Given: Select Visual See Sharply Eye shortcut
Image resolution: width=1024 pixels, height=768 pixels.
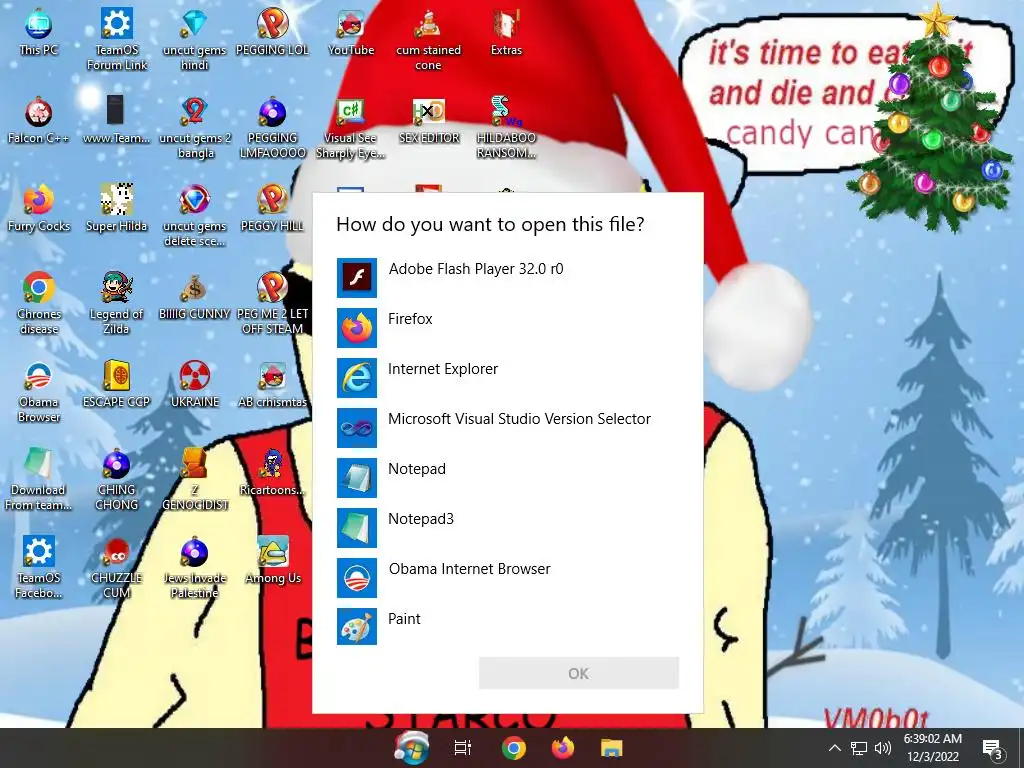Looking at the screenshot, I should click(x=351, y=128).
